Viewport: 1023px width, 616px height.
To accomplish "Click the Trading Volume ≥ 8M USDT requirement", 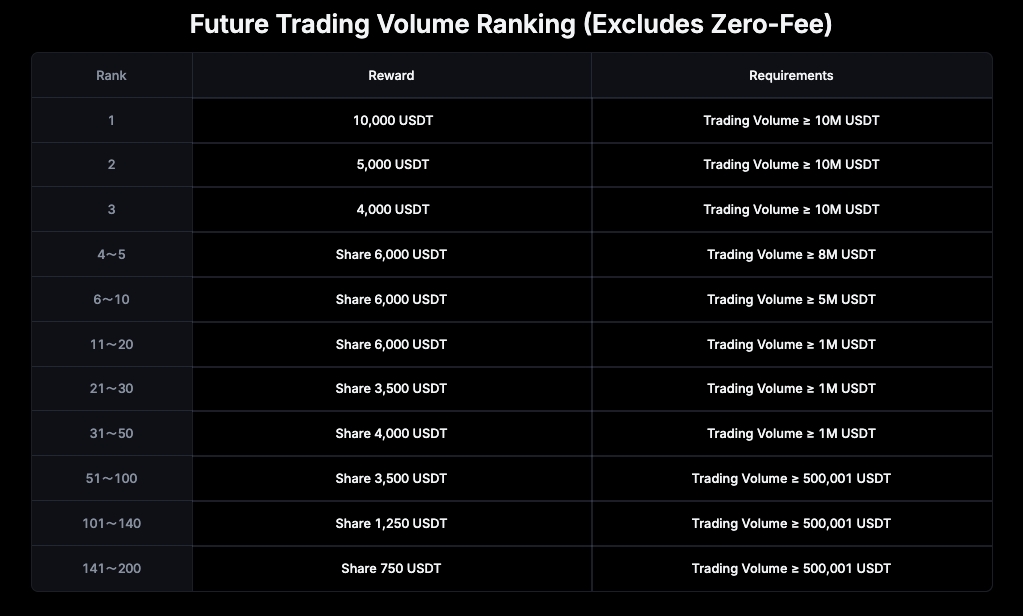I will 791,254.
